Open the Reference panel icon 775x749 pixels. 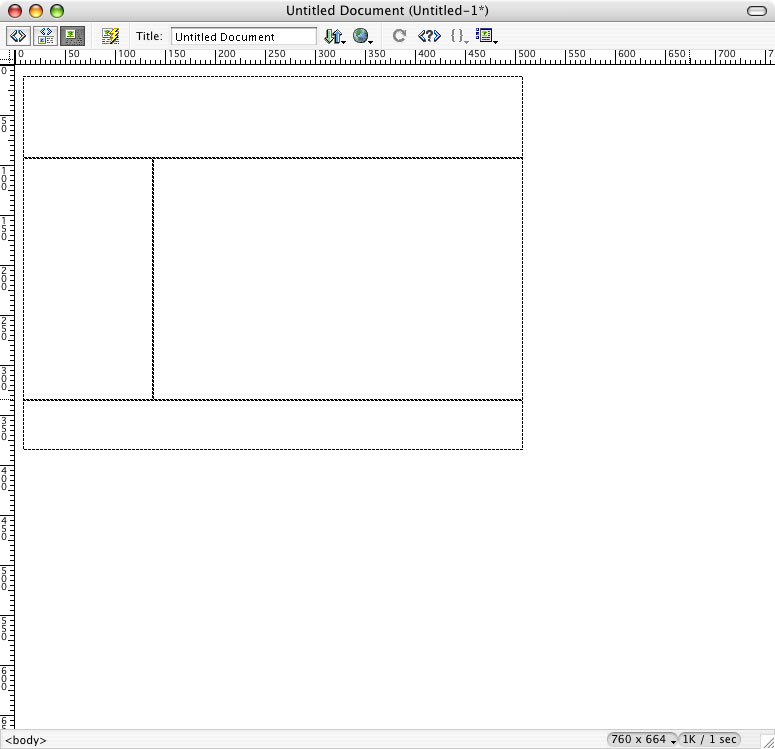pos(429,36)
